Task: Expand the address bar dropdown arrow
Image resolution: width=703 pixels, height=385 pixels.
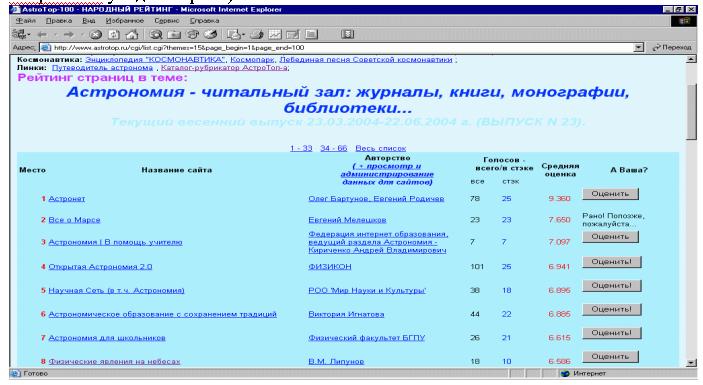Action: pyautogui.click(x=638, y=48)
